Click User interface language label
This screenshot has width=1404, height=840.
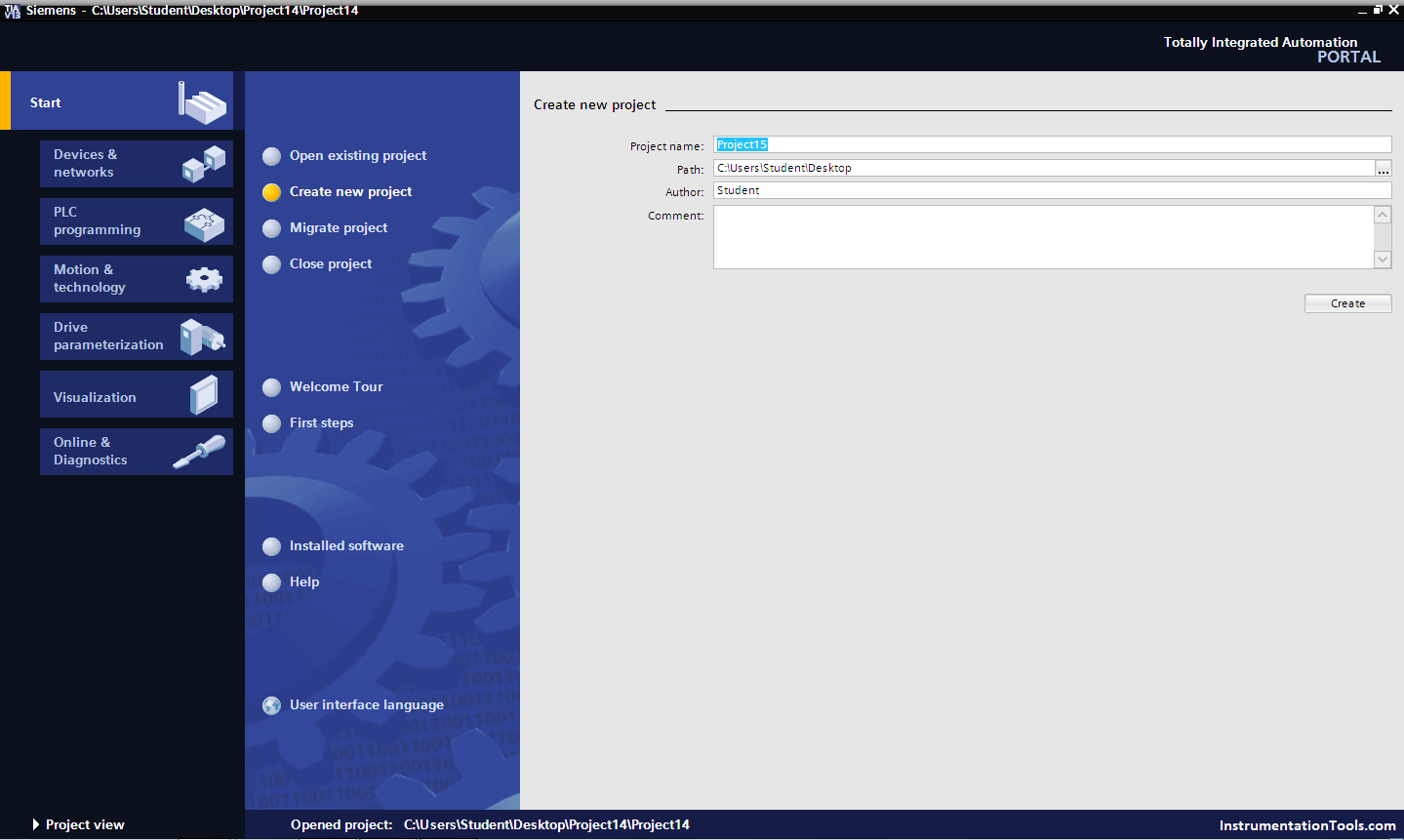point(367,704)
